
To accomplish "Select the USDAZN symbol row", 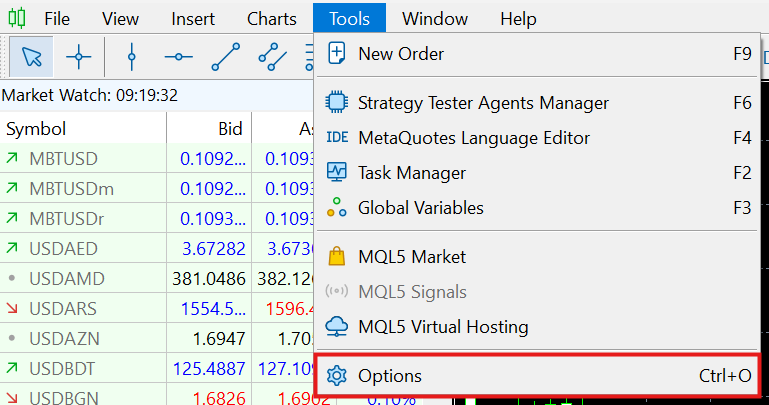I will tap(156, 338).
